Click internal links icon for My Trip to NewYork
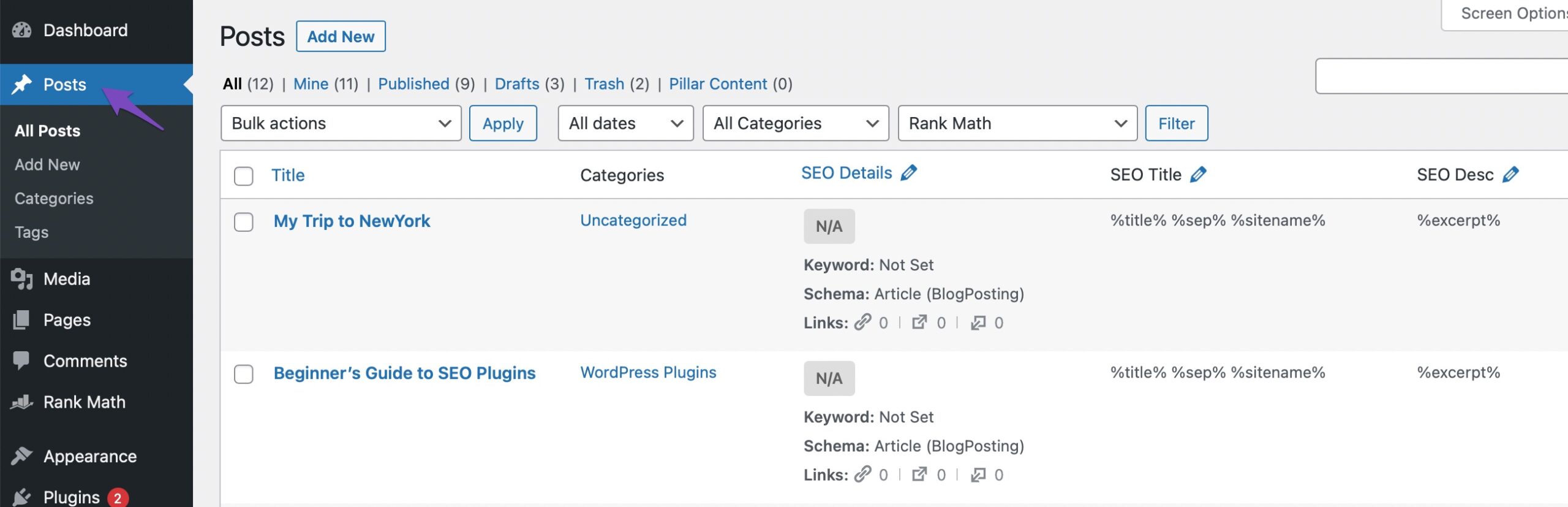The image size is (1568, 507). (x=863, y=322)
